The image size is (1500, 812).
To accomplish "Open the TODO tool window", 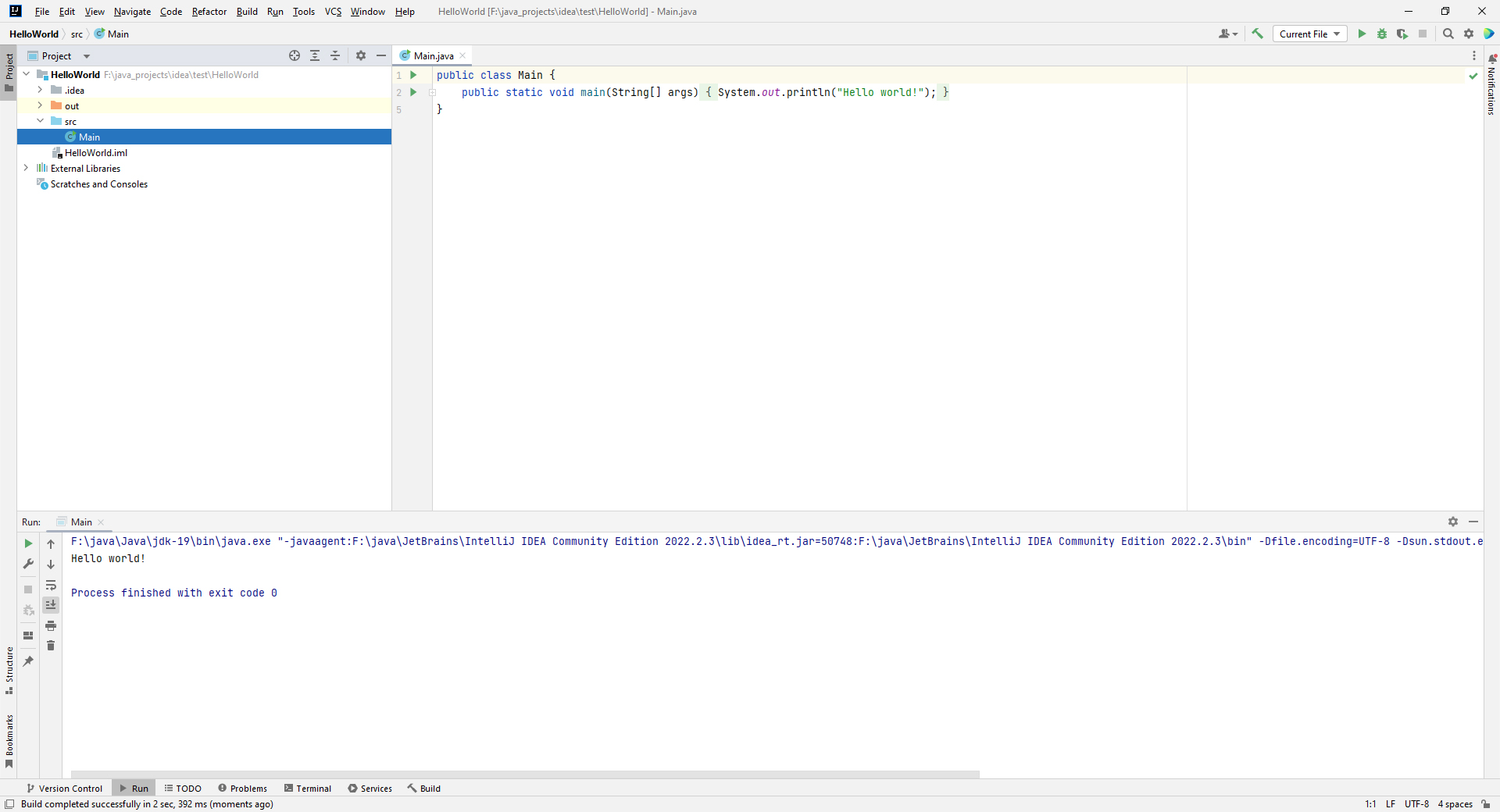I will pyautogui.click(x=183, y=789).
